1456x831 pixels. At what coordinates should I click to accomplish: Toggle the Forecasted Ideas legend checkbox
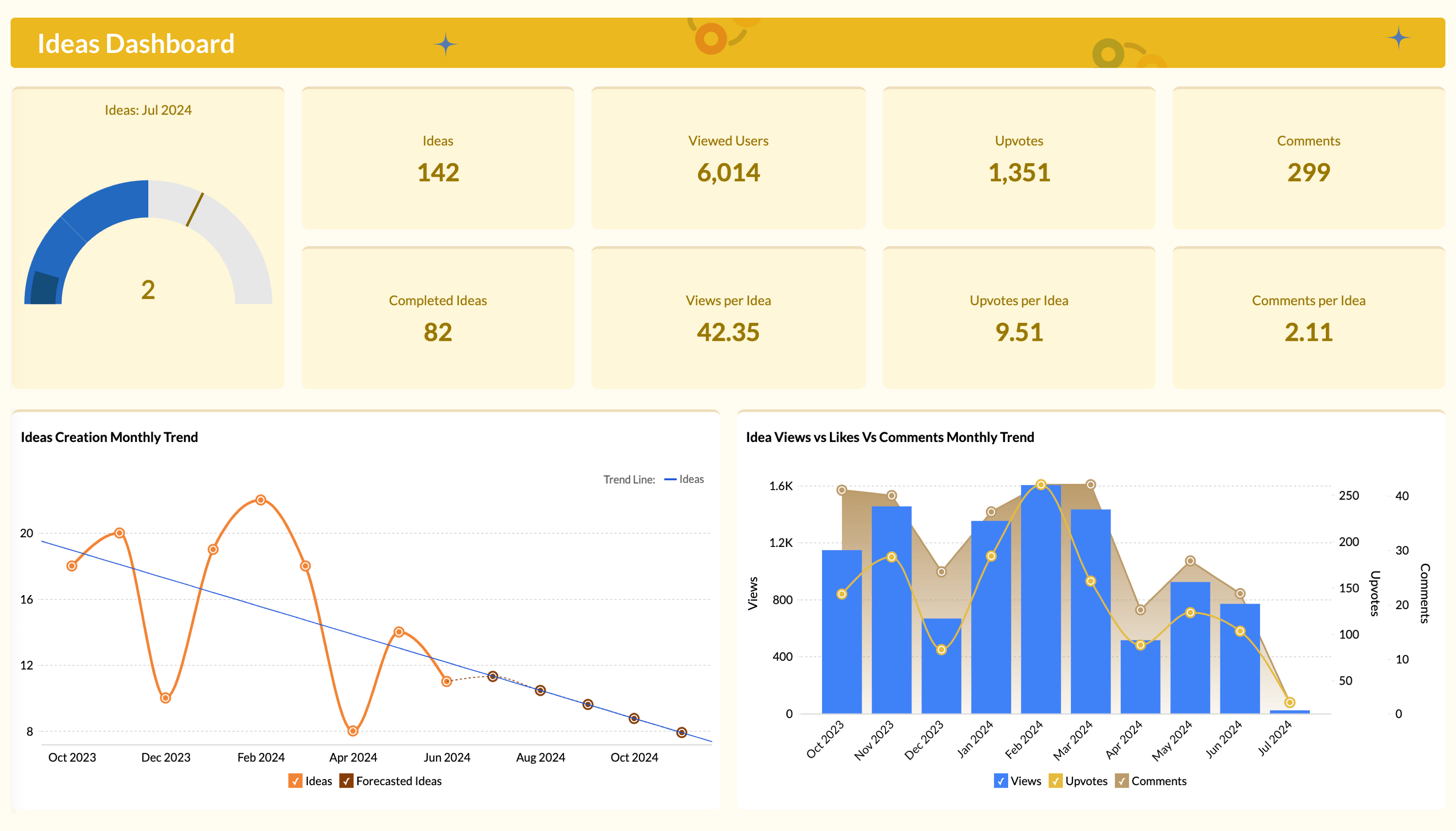(346, 781)
